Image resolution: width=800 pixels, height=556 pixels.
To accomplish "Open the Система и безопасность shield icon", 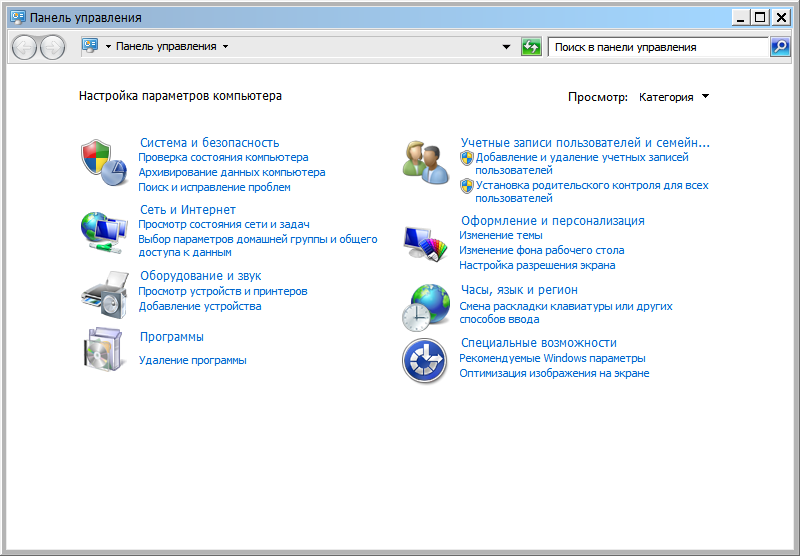I will (x=104, y=162).
